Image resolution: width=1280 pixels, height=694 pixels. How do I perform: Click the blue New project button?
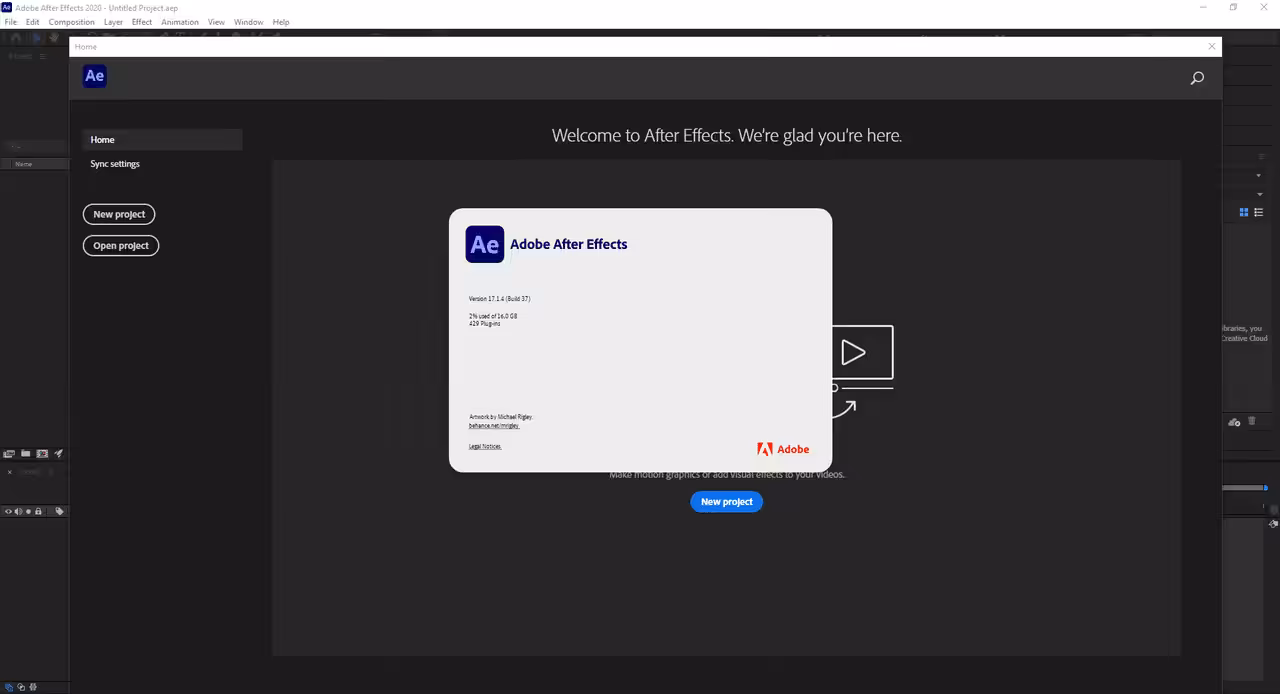click(726, 501)
